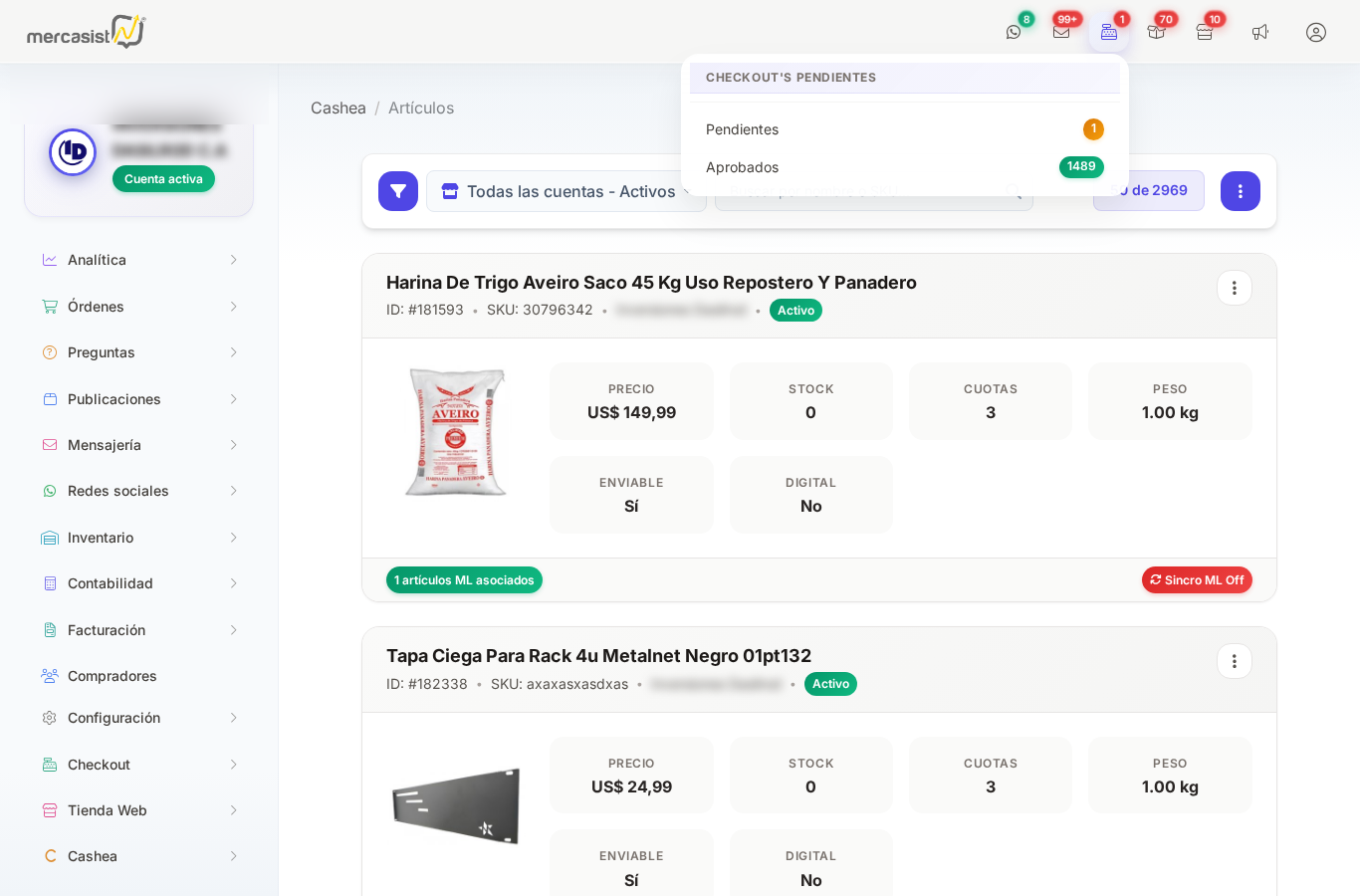Image resolution: width=1360 pixels, height=896 pixels.
Task: Click the blue filter funnel button
Action: pos(398,191)
